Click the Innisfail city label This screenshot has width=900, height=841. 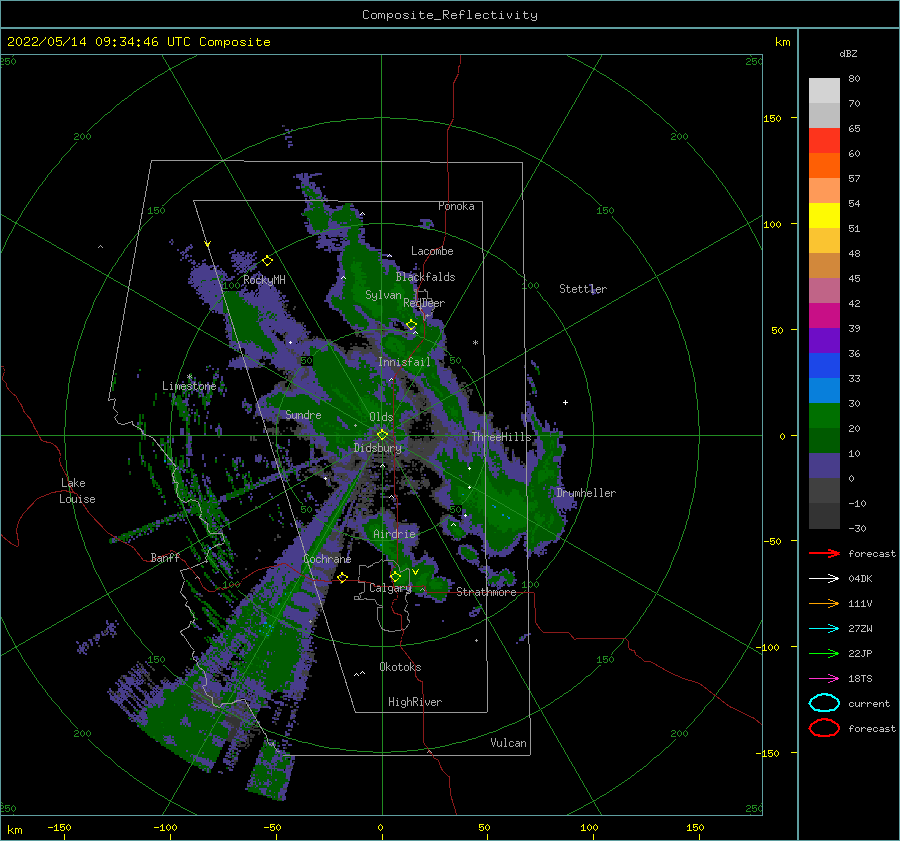(x=404, y=362)
